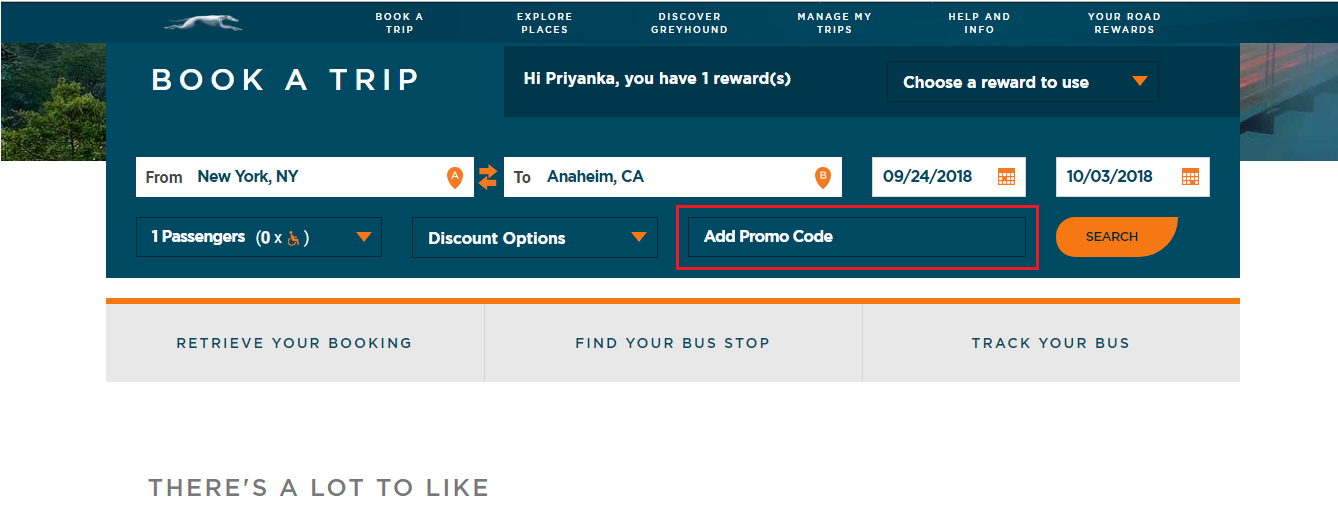Open the return date calendar icon

[x=1190, y=177]
